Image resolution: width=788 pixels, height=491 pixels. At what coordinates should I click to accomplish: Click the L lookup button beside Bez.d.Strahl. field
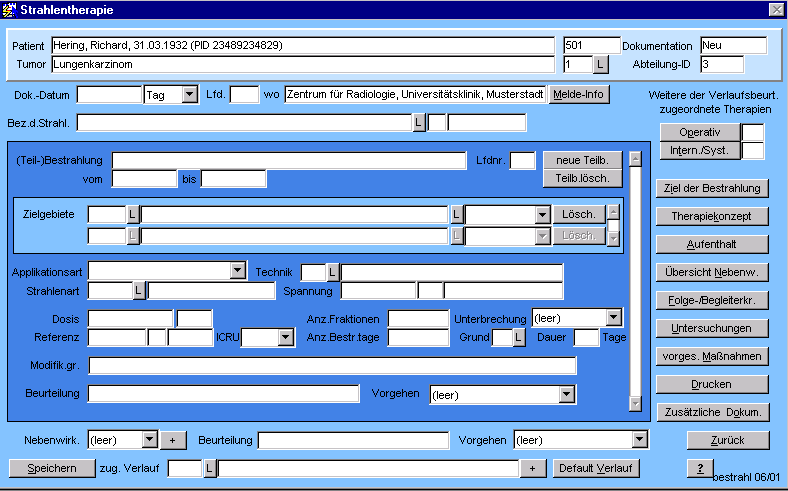(x=419, y=123)
